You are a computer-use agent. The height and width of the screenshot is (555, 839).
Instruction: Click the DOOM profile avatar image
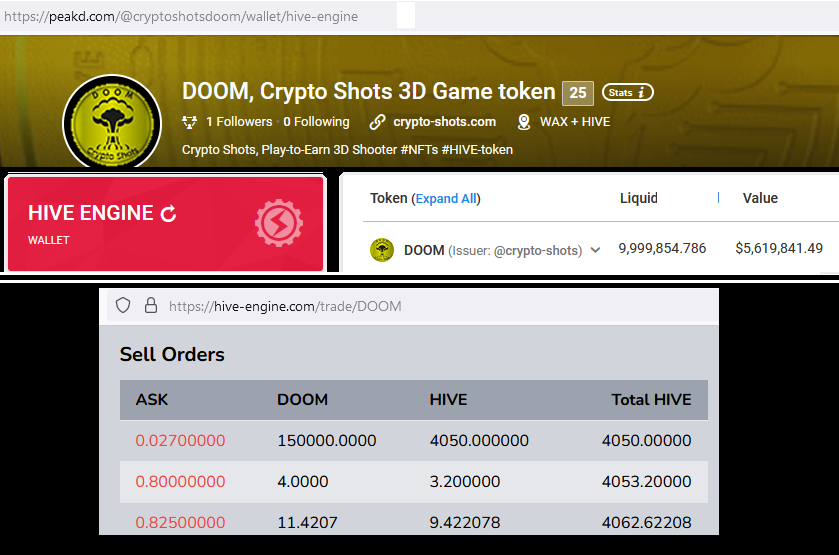click(x=112, y=122)
